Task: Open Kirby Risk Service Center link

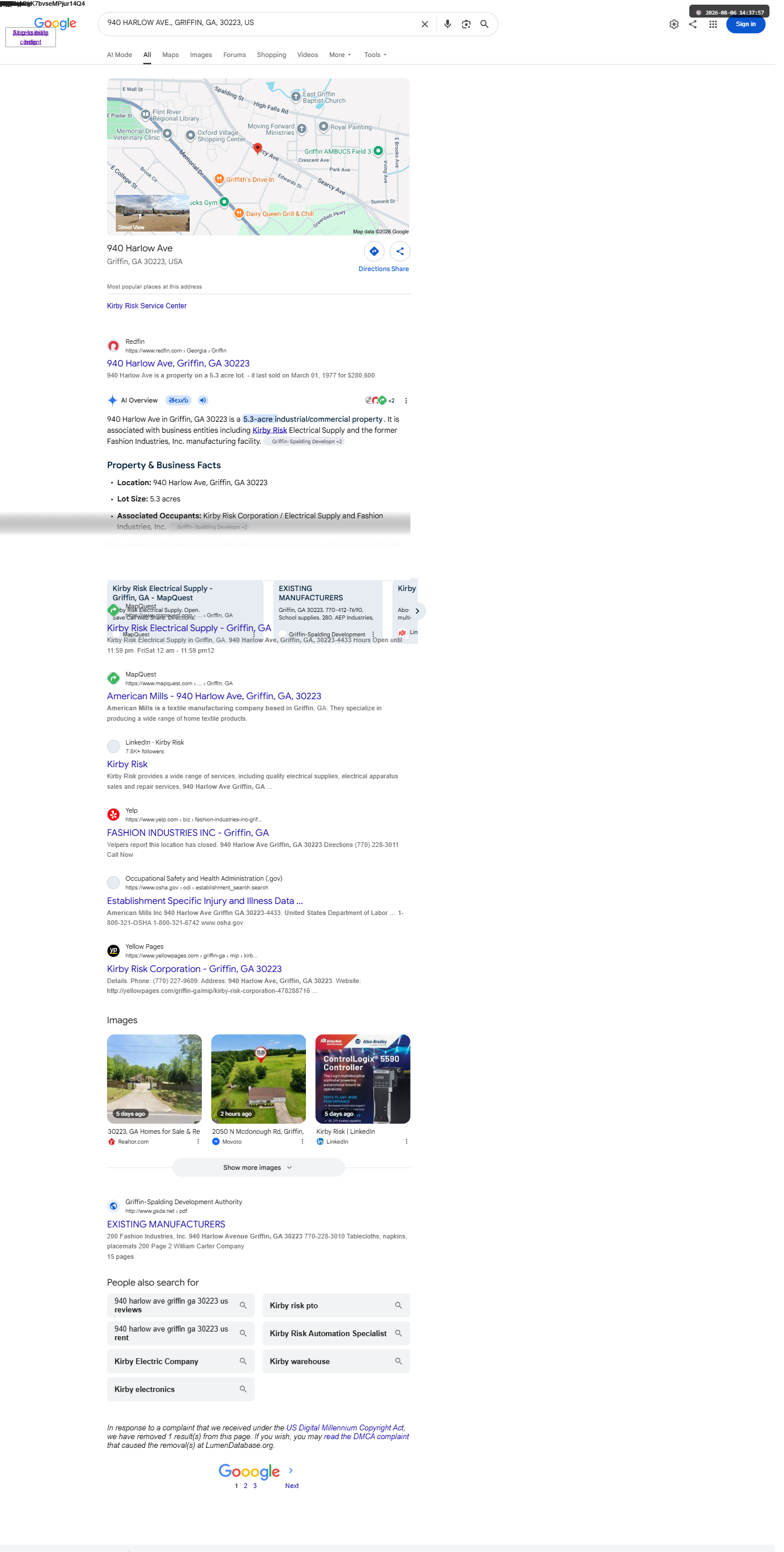Action: pyautogui.click(x=147, y=306)
